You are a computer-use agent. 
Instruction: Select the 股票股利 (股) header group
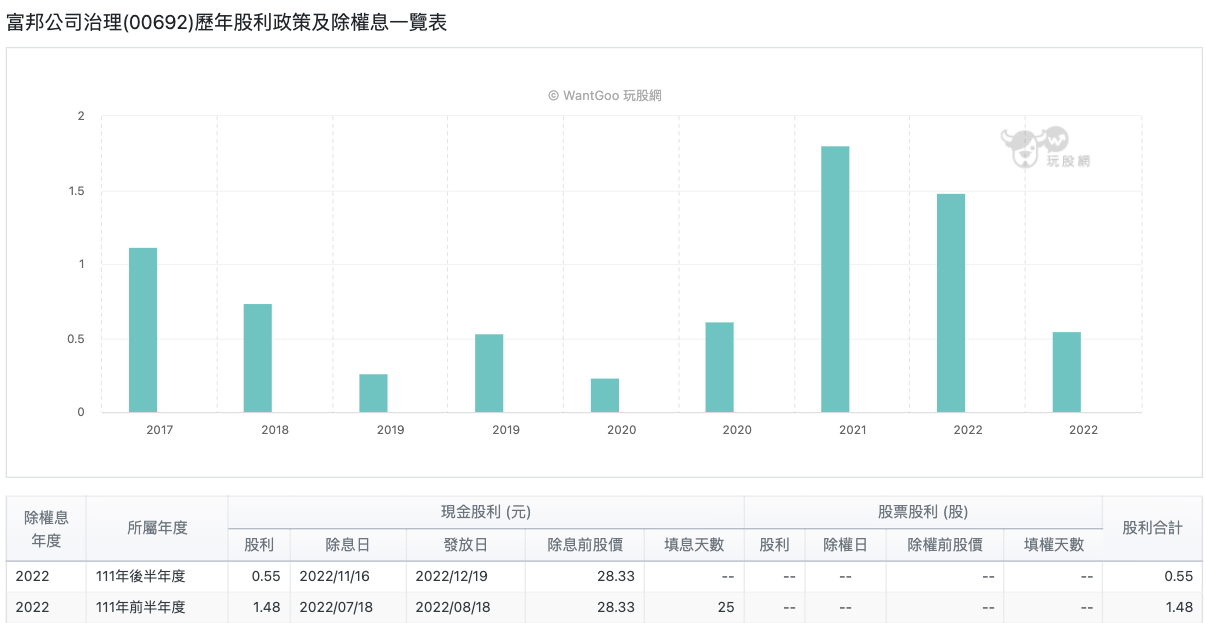click(922, 512)
